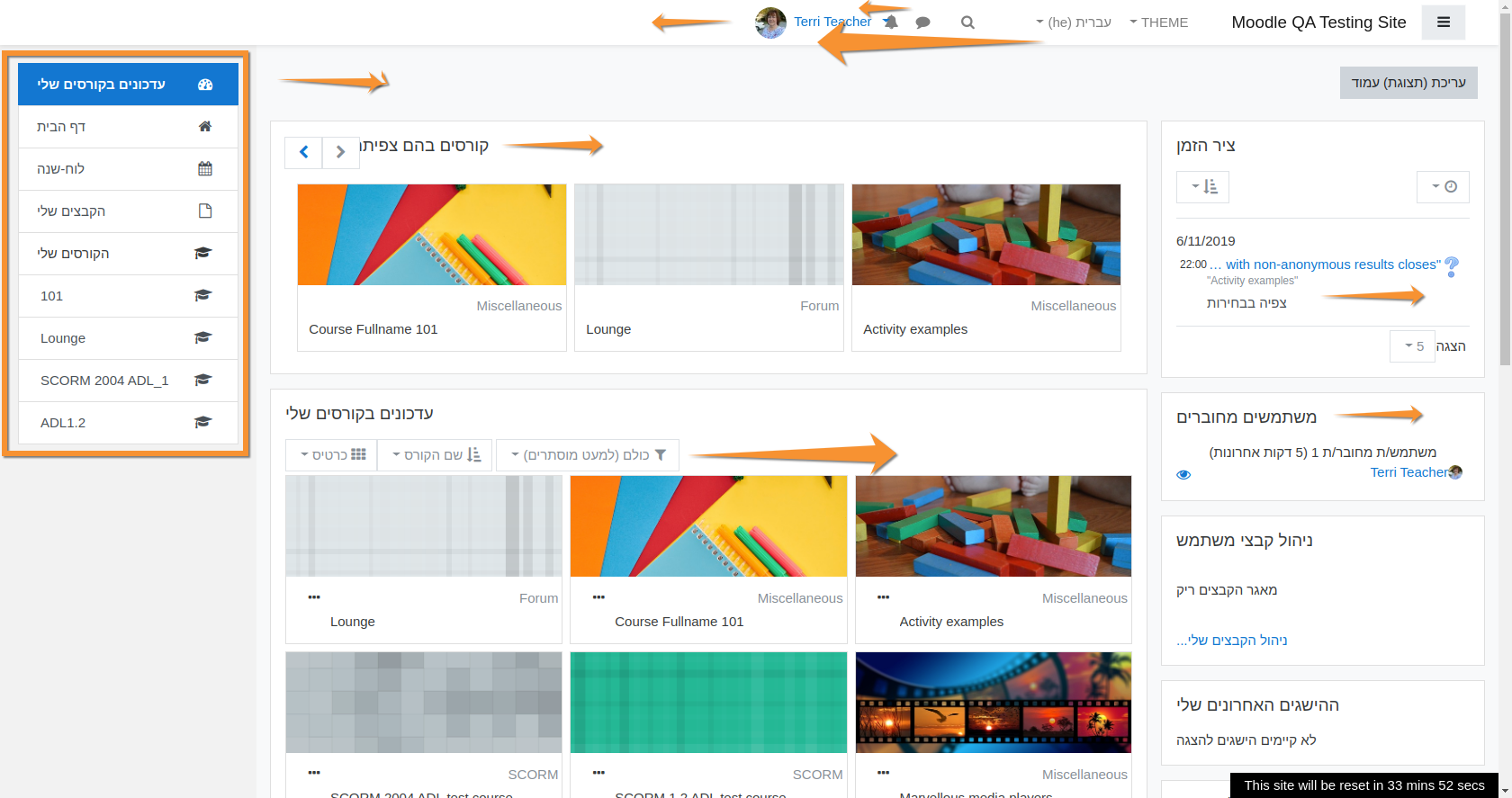This screenshot has height=798, width=1512.
Task: Click the view choices link under the Activity examples event
Action: pyautogui.click(x=1246, y=303)
